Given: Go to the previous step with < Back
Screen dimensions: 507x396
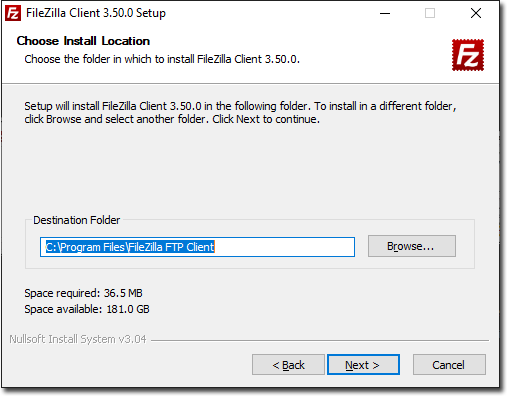Looking at the screenshot, I should (x=288, y=365).
